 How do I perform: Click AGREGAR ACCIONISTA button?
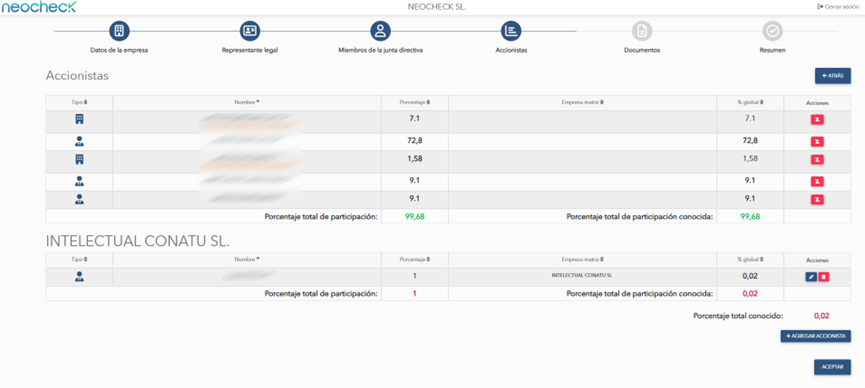coord(815,336)
